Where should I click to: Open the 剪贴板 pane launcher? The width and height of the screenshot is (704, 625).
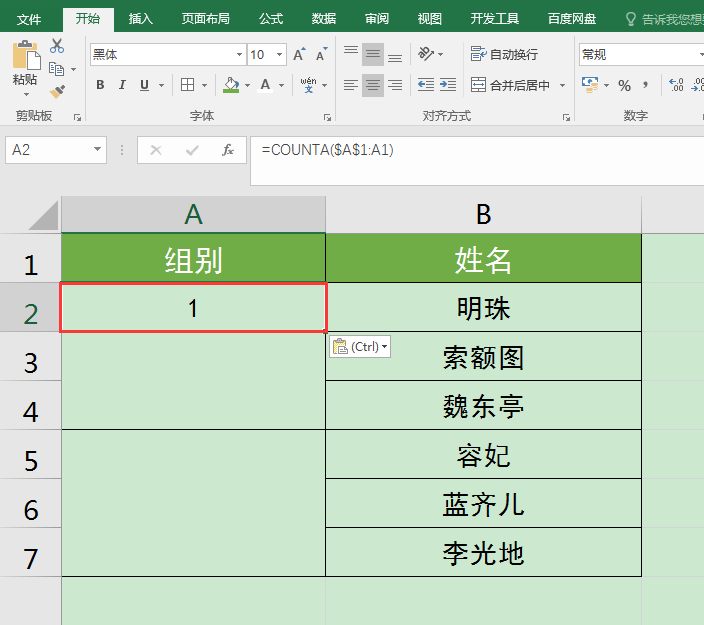[77, 118]
